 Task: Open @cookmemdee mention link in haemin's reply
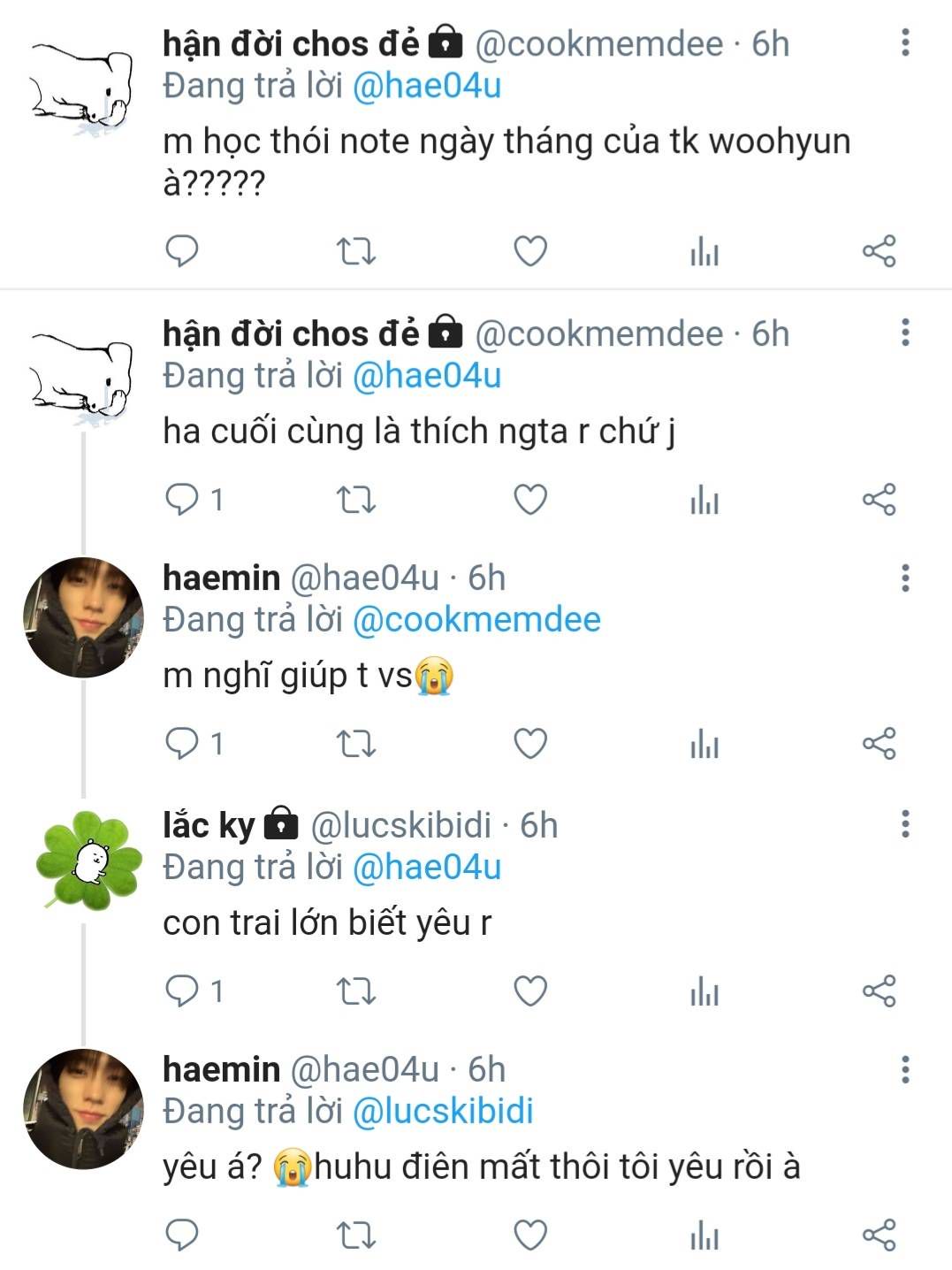[x=476, y=620]
